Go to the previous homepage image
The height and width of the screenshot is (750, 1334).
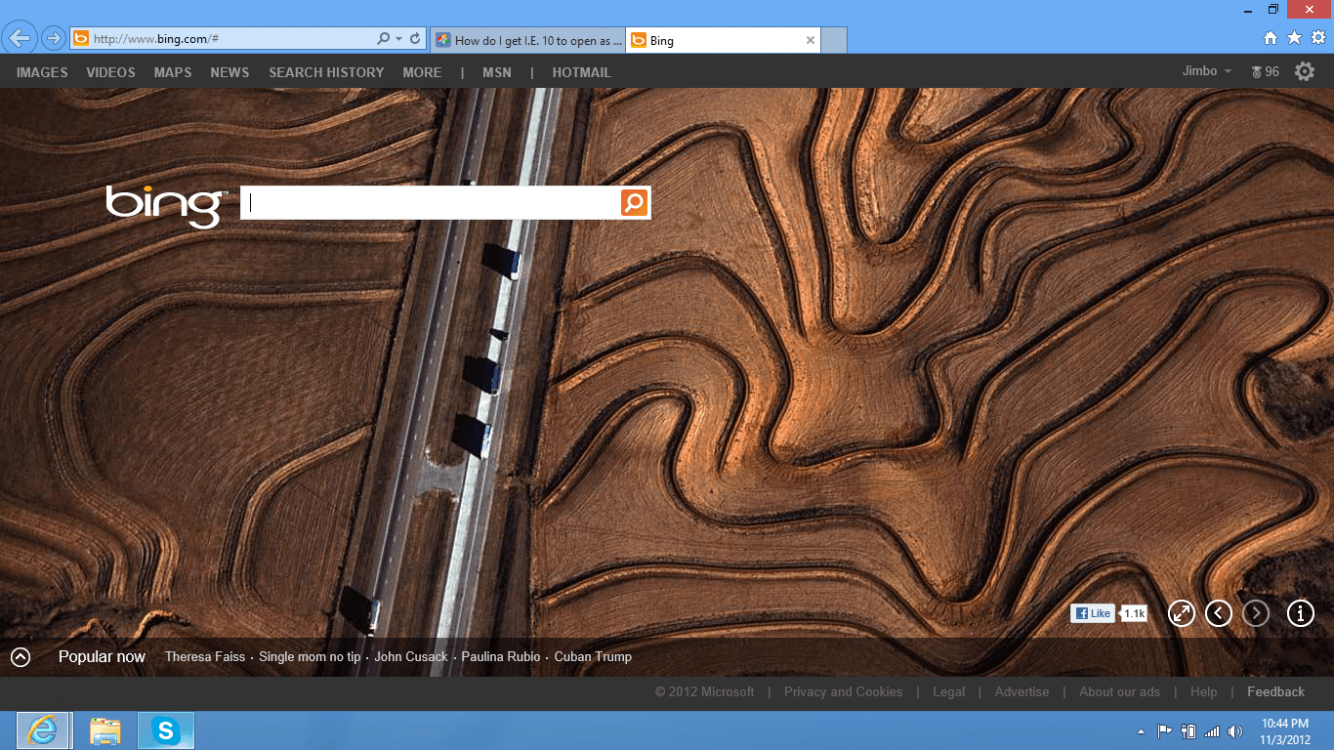pos(1218,613)
